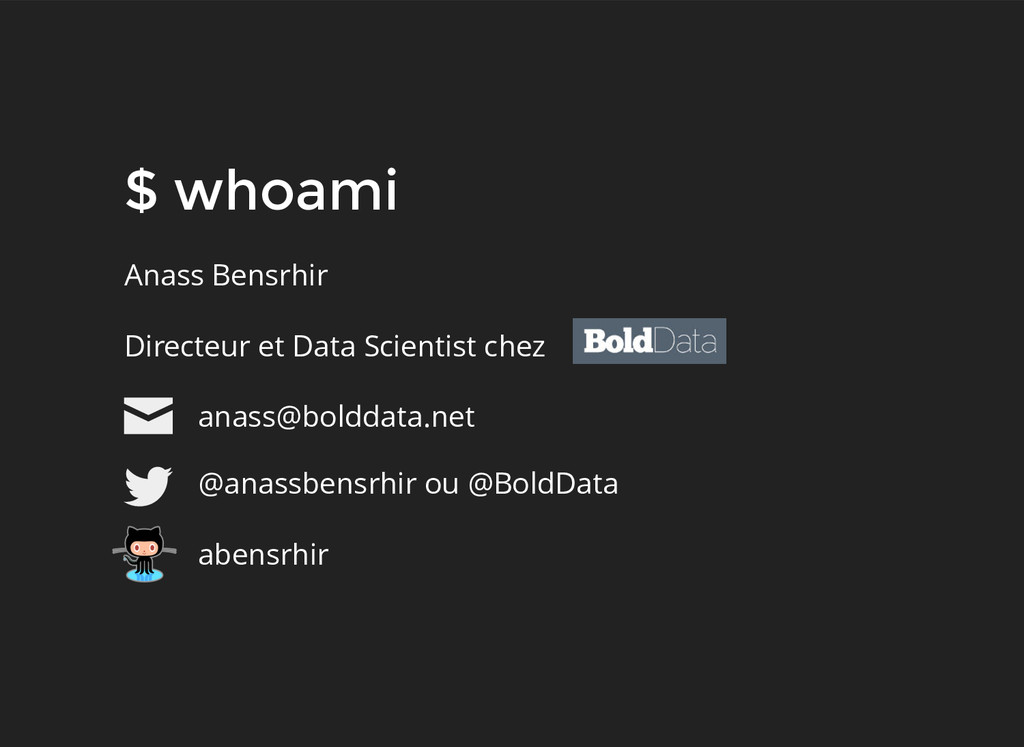Click the 'et' word in job title
The image size is (1024, 747).
[x=271, y=347]
